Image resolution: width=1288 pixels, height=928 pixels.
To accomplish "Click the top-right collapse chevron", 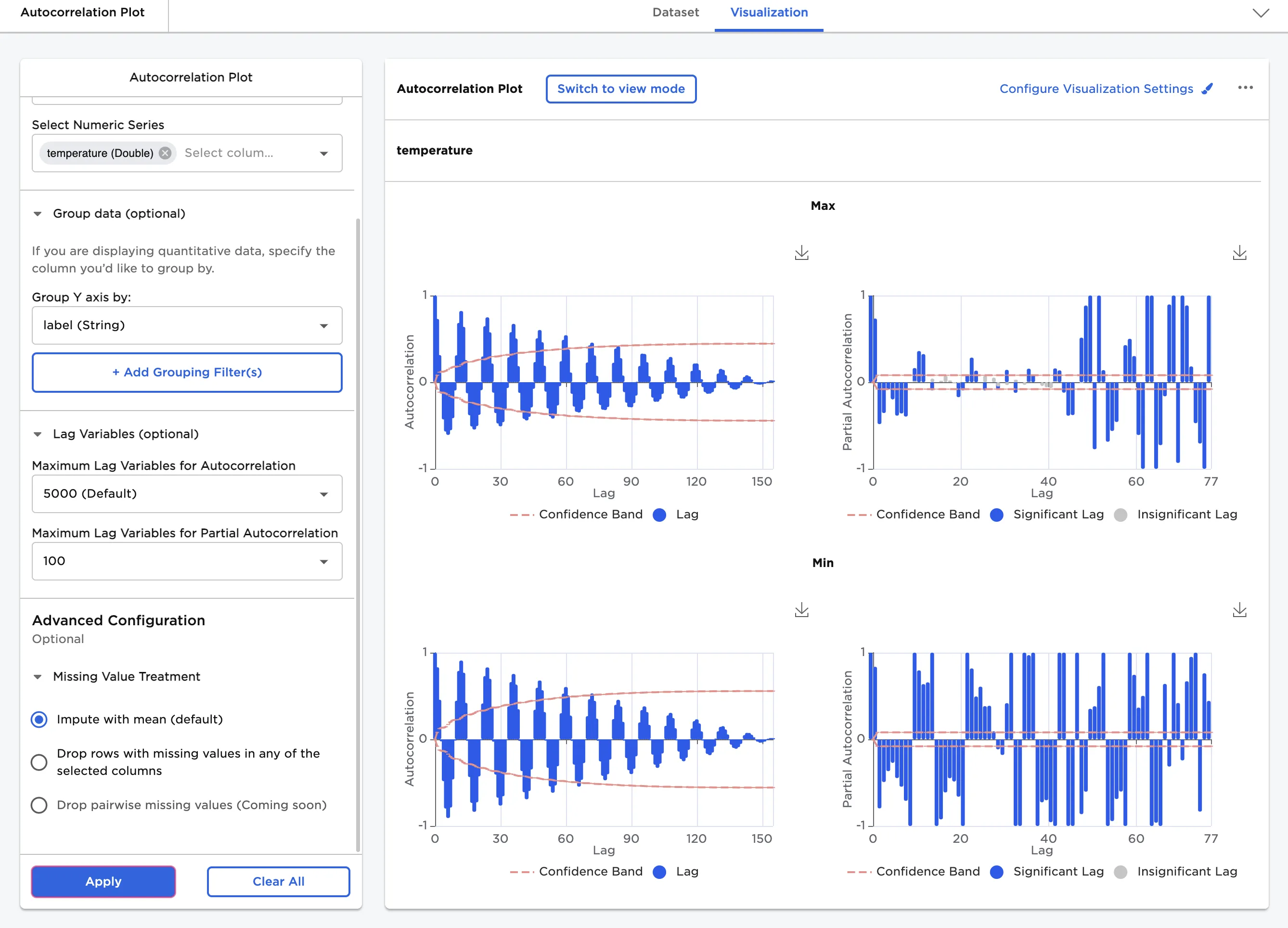I will coord(1260,13).
